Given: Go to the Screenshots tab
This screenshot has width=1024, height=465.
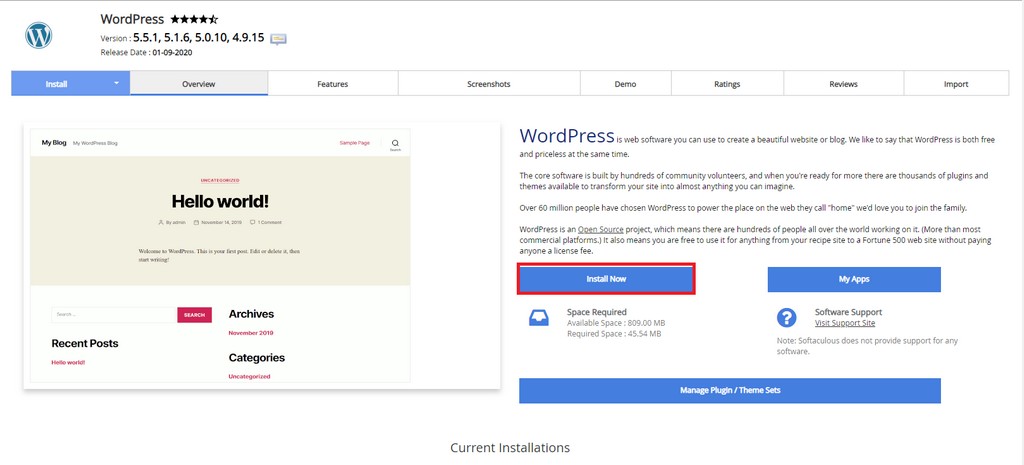Looking at the screenshot, I should 488,84.
